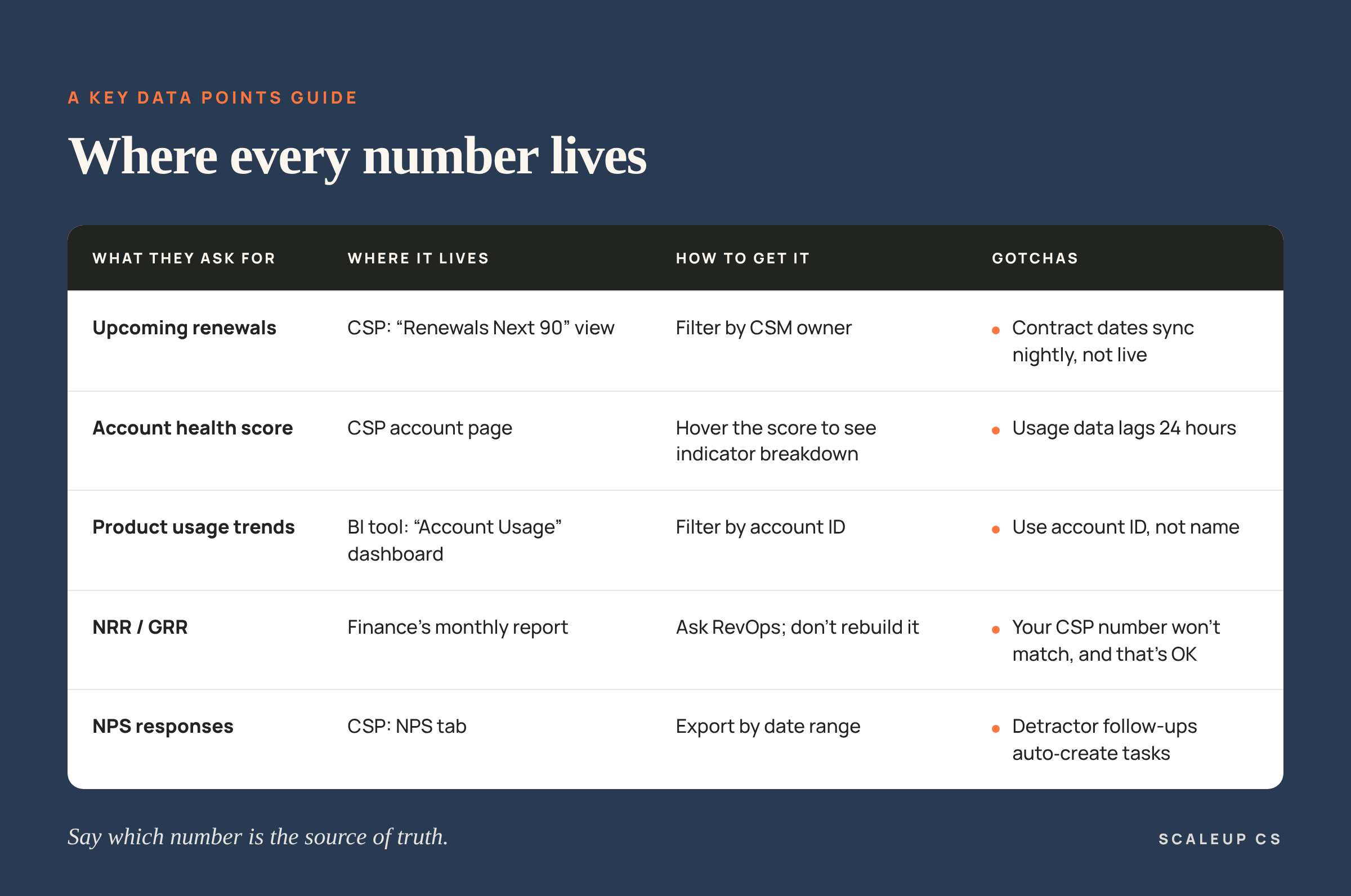Viewport: 1351px width, 896px height.
Task: Click the 'Filter by account ID' cell
Action: tap(760, 527)
